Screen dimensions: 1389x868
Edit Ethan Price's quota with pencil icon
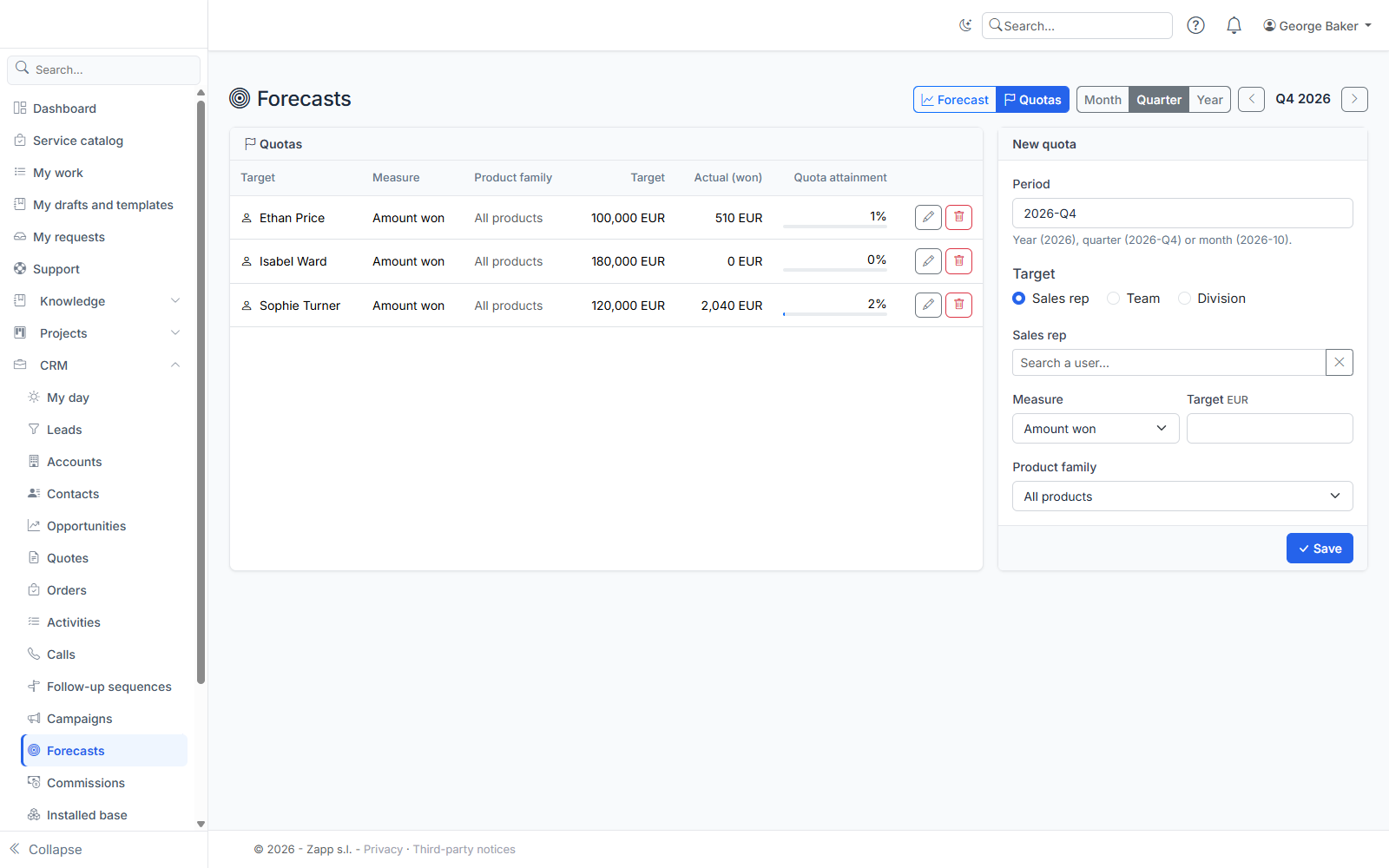[928, 217]
